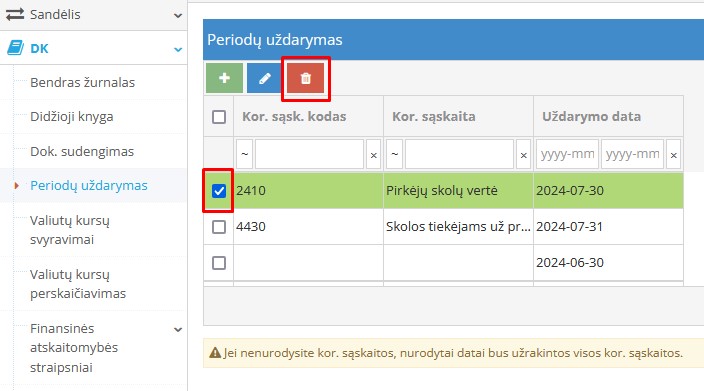Image resolution: width=704 pixels, height=391 pixels.
Task: Click the DK book icon in sidebar
Action: pos(15,48)
